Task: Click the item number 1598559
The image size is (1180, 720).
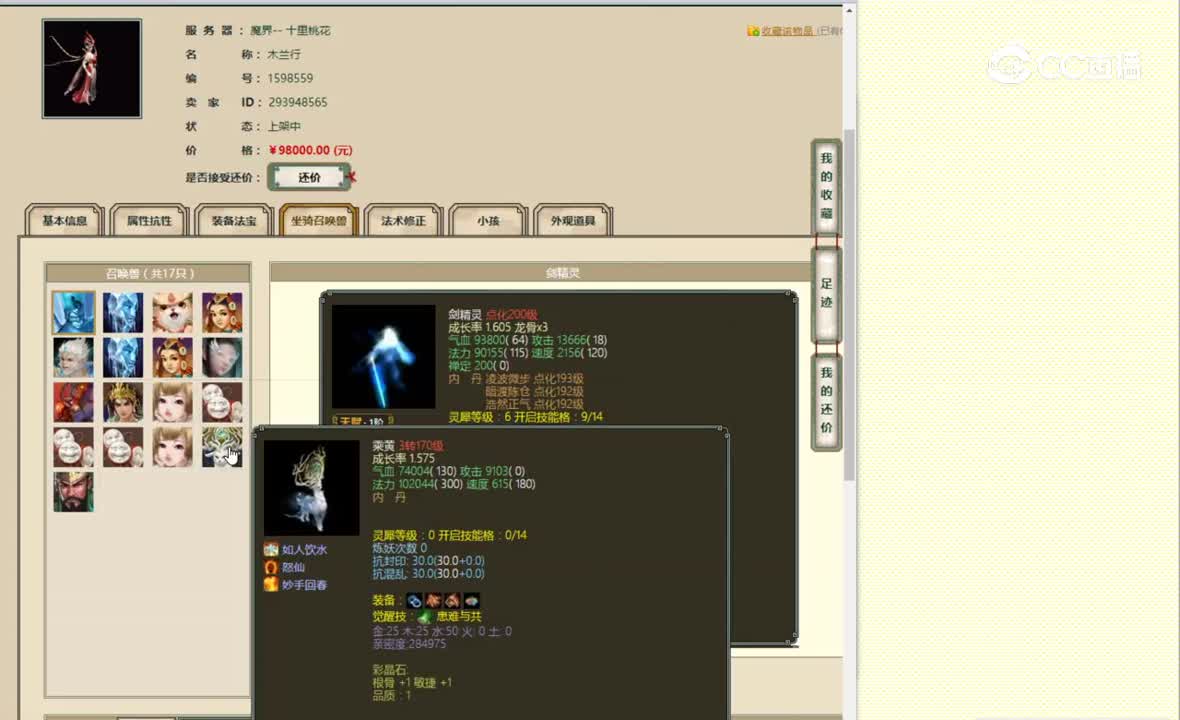Action: pyautogui.click(x=290, y=78)
